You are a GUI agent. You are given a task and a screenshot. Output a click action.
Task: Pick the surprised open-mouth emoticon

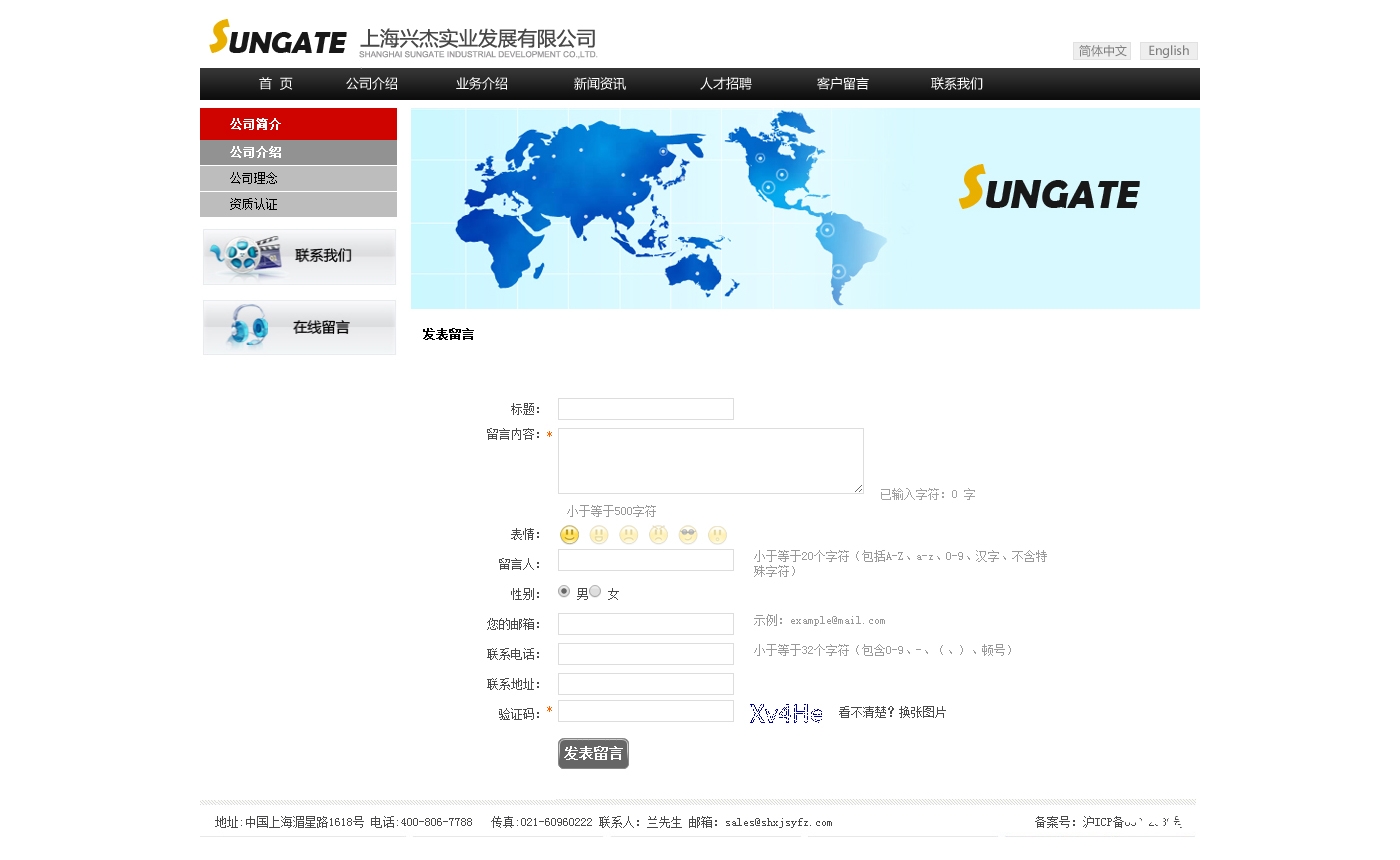(x=717, y=535)
